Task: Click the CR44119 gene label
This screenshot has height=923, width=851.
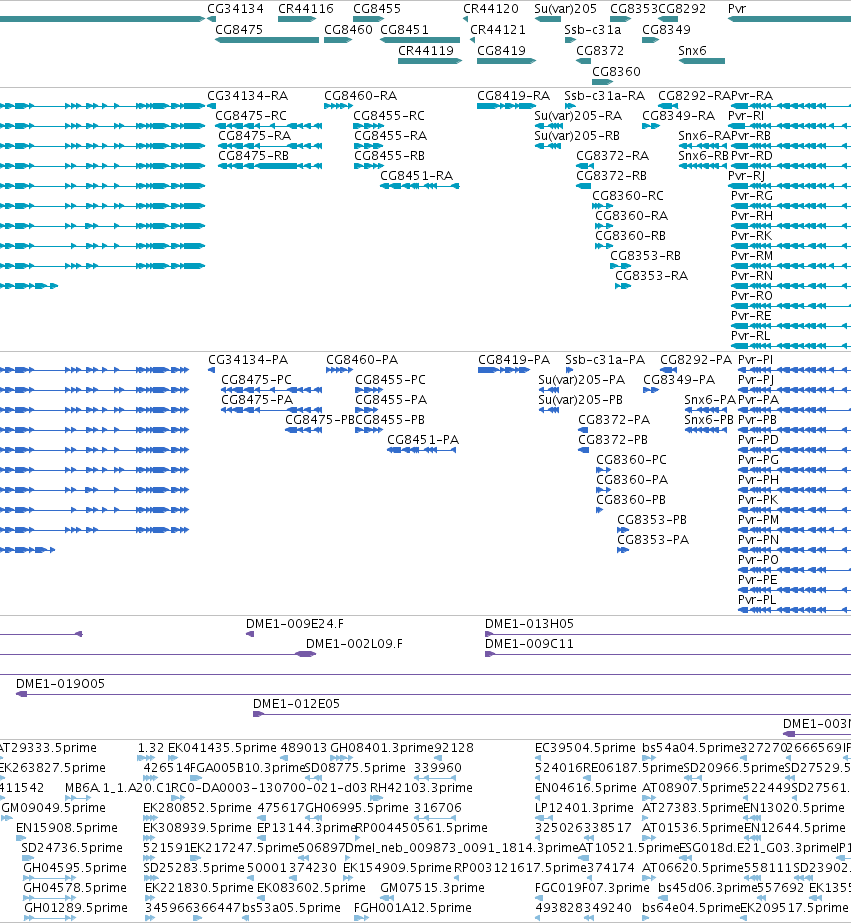Action: [426, 51]
